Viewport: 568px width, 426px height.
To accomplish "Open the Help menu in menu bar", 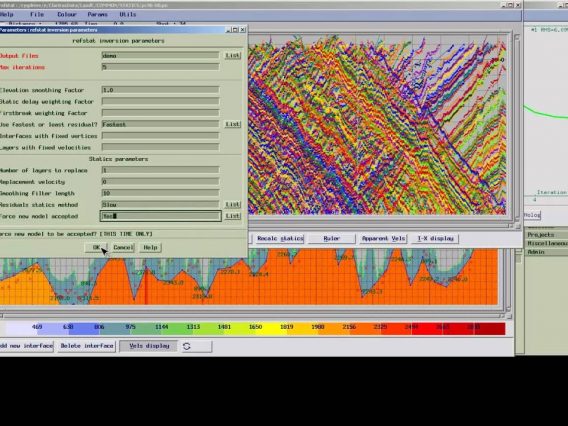I will click(x=7, y=14).
